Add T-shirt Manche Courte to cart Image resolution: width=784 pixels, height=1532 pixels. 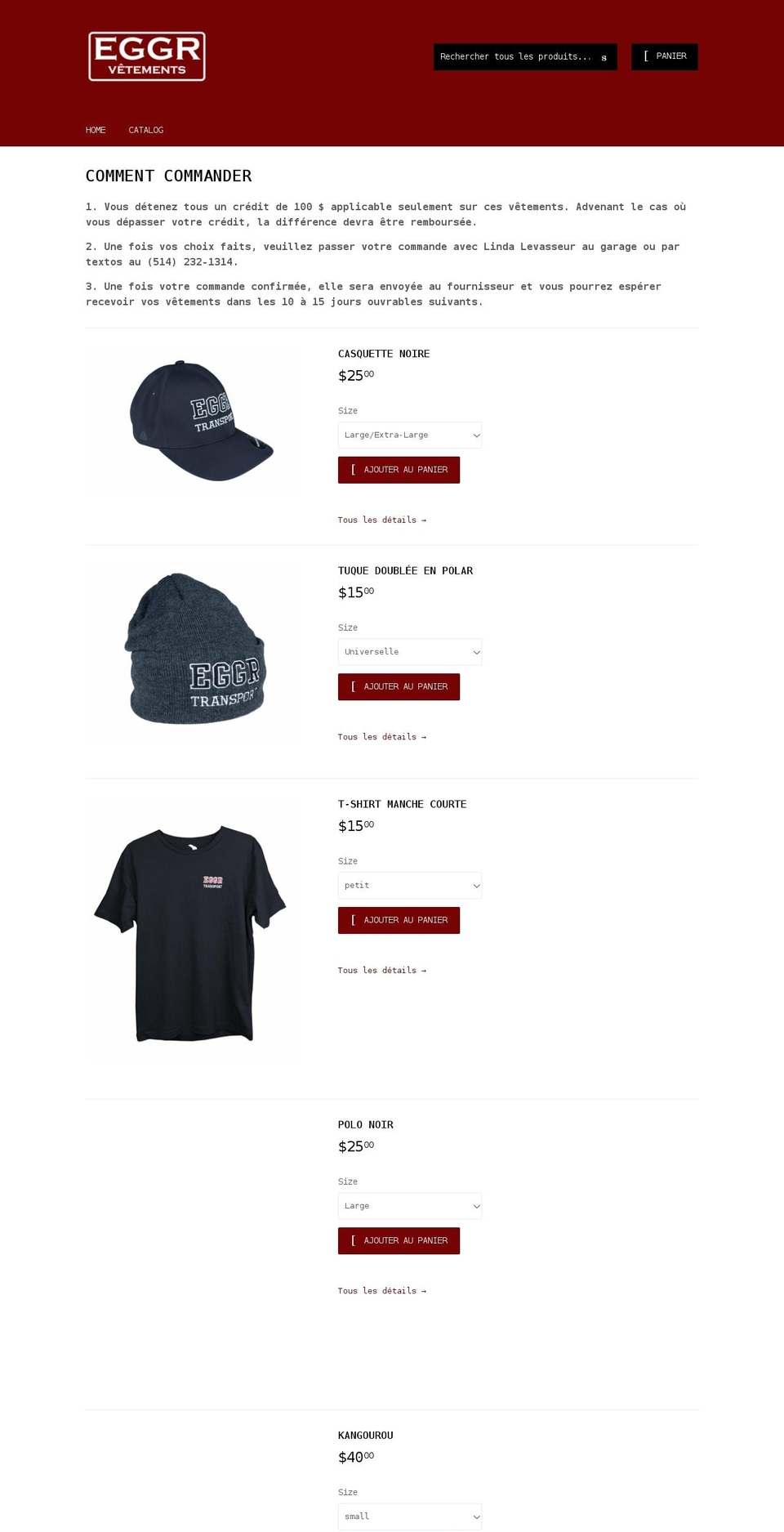point(399,920)
